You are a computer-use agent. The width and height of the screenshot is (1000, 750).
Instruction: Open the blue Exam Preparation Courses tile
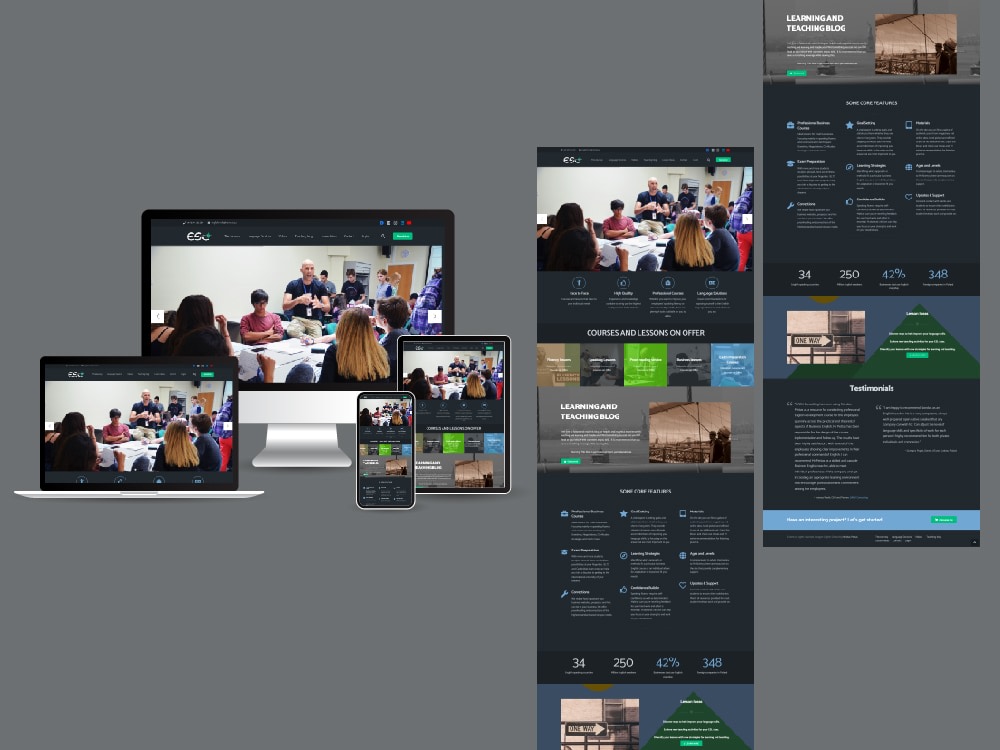click(732, 365)
